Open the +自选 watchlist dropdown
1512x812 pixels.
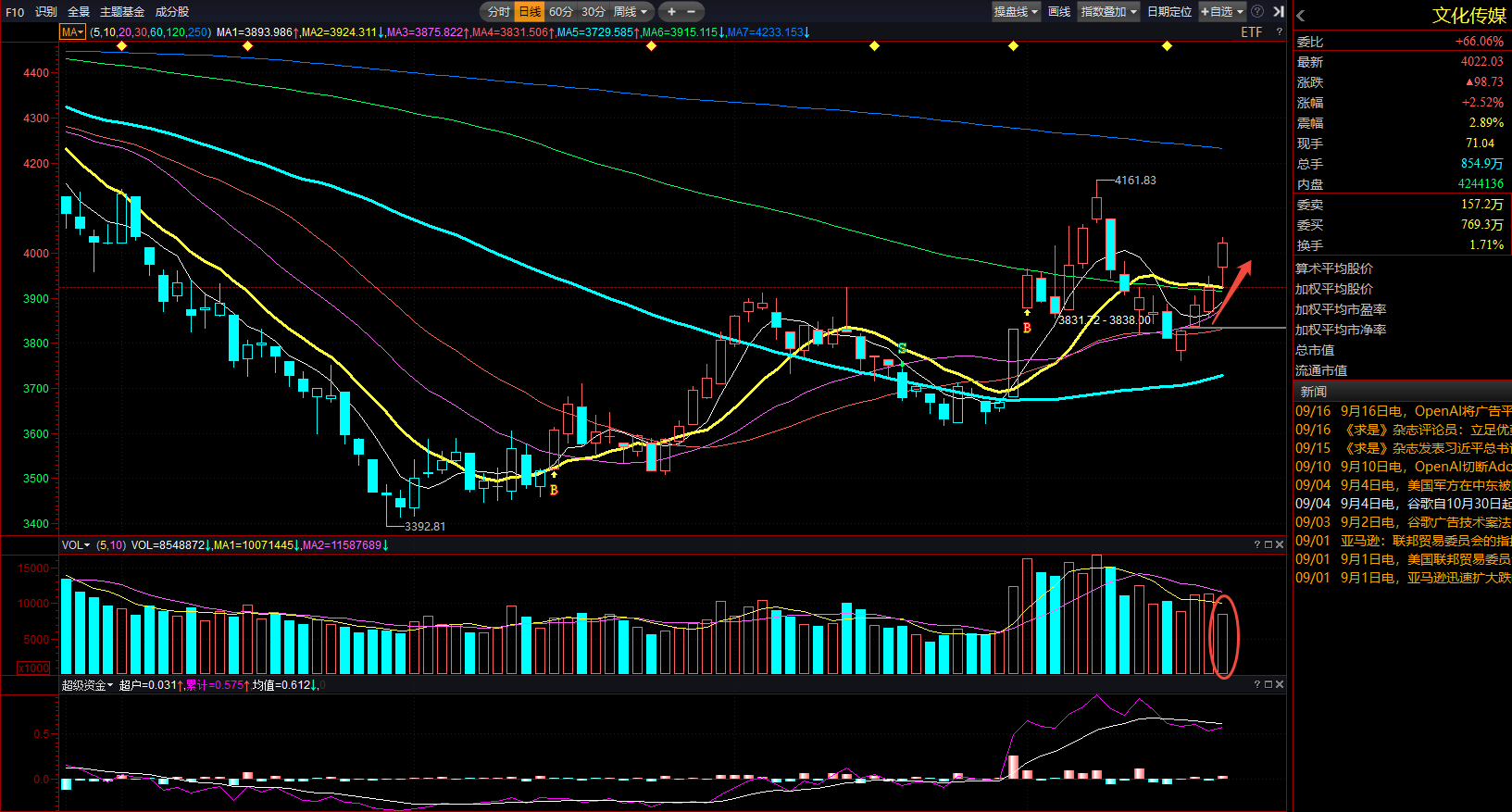click(x=1222, y=11)
